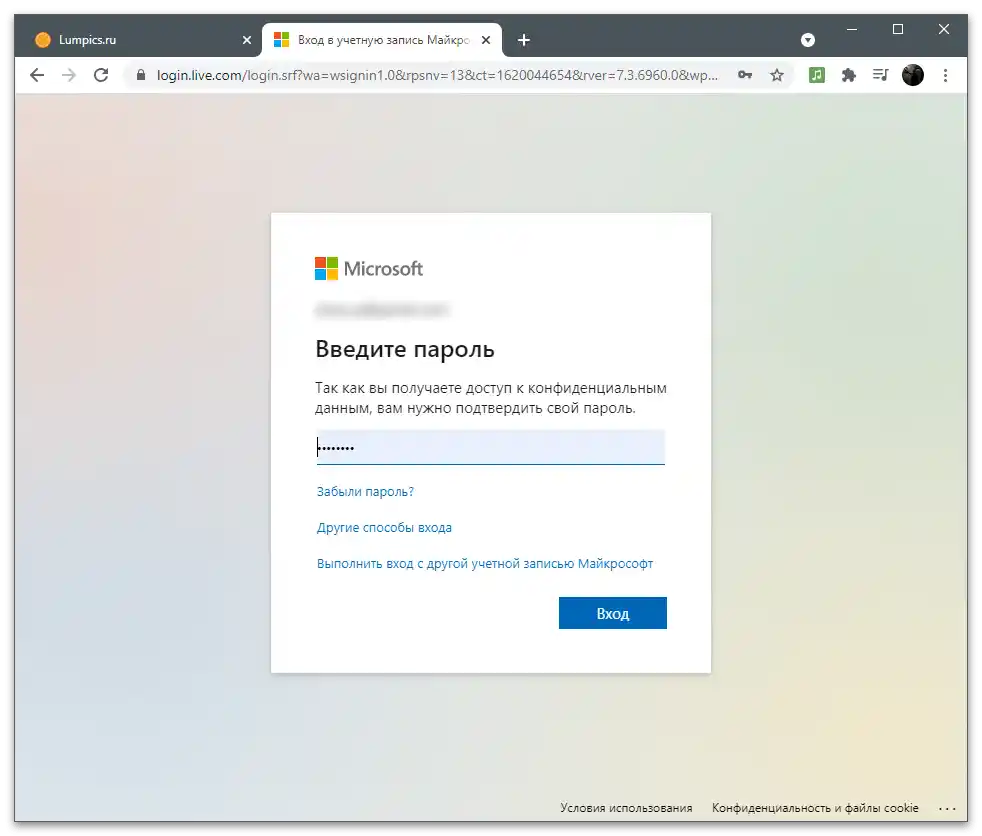The width and height of the screenshot is (982, 836).
Task: Click the saved passwords key icon
Action: click(x=745, y=75)
